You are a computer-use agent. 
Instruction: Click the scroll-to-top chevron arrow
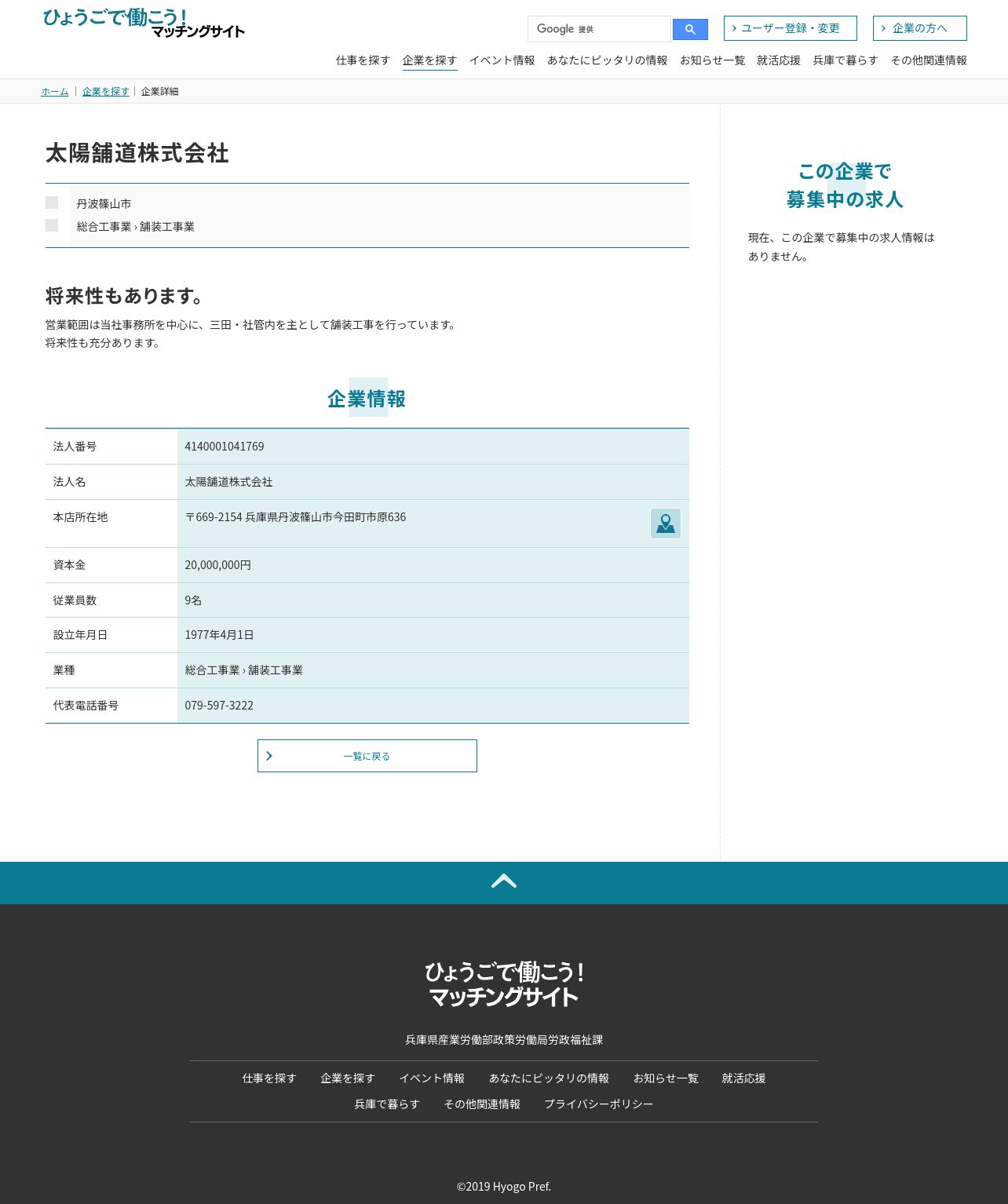click(x=504, y=881)
